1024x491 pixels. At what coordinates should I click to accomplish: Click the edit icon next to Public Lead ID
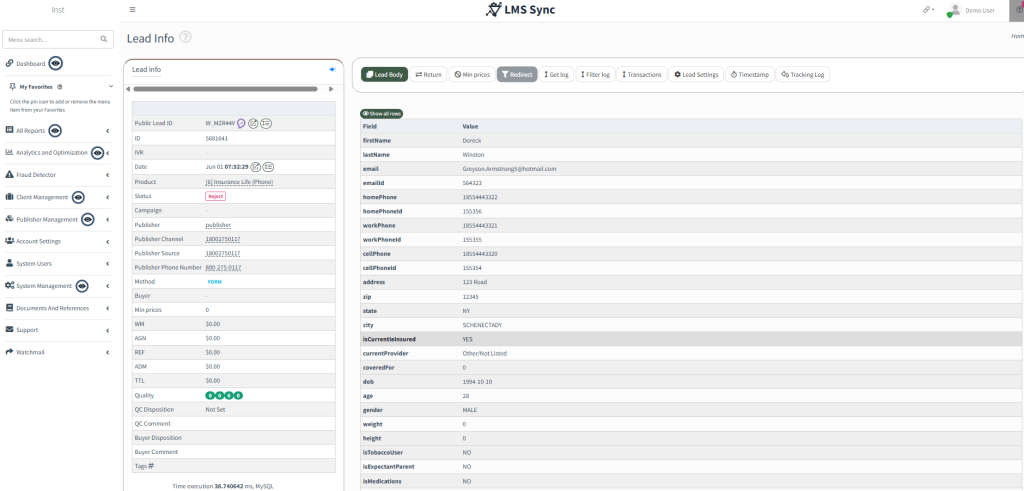(253, 123)
